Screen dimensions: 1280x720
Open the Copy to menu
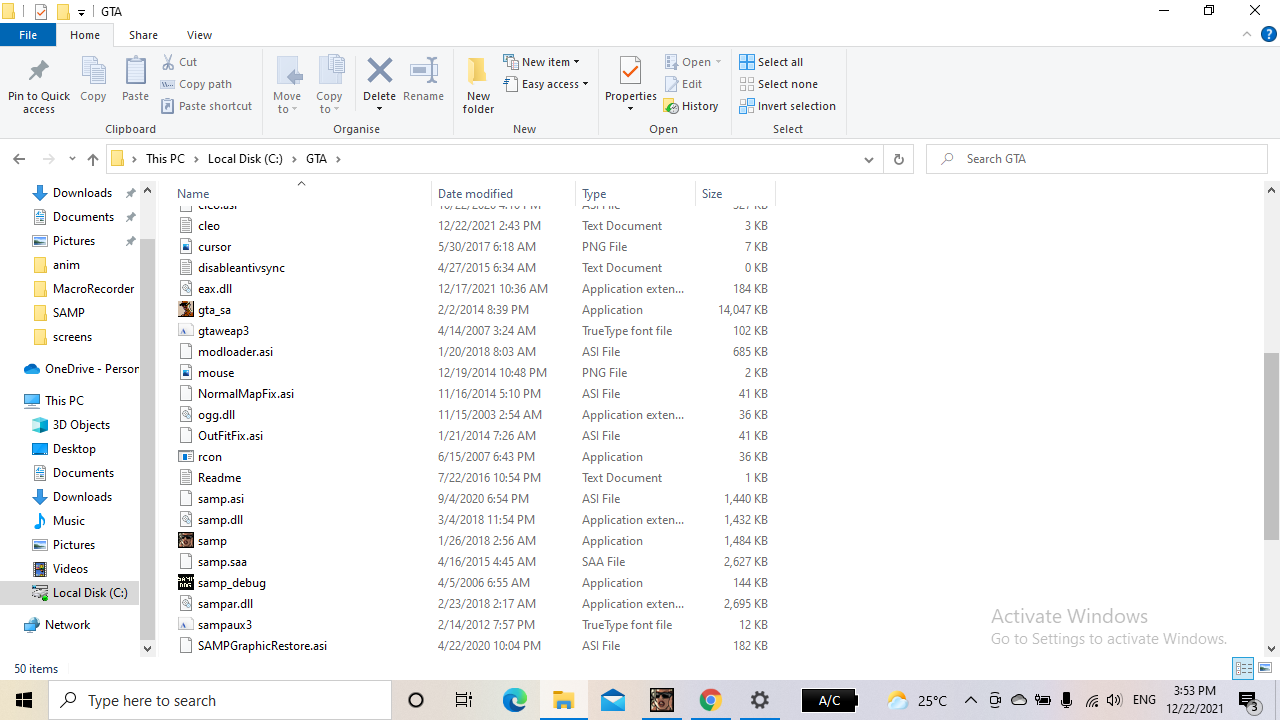point(329,85)
